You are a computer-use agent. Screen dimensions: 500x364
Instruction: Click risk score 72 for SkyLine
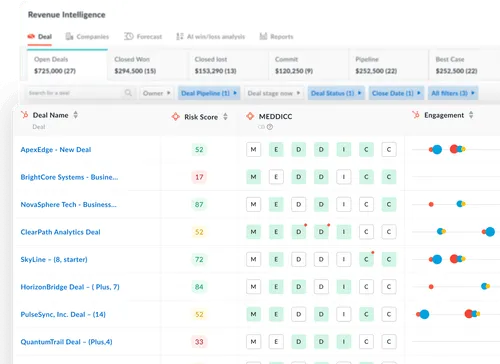(x=199, y=259)
